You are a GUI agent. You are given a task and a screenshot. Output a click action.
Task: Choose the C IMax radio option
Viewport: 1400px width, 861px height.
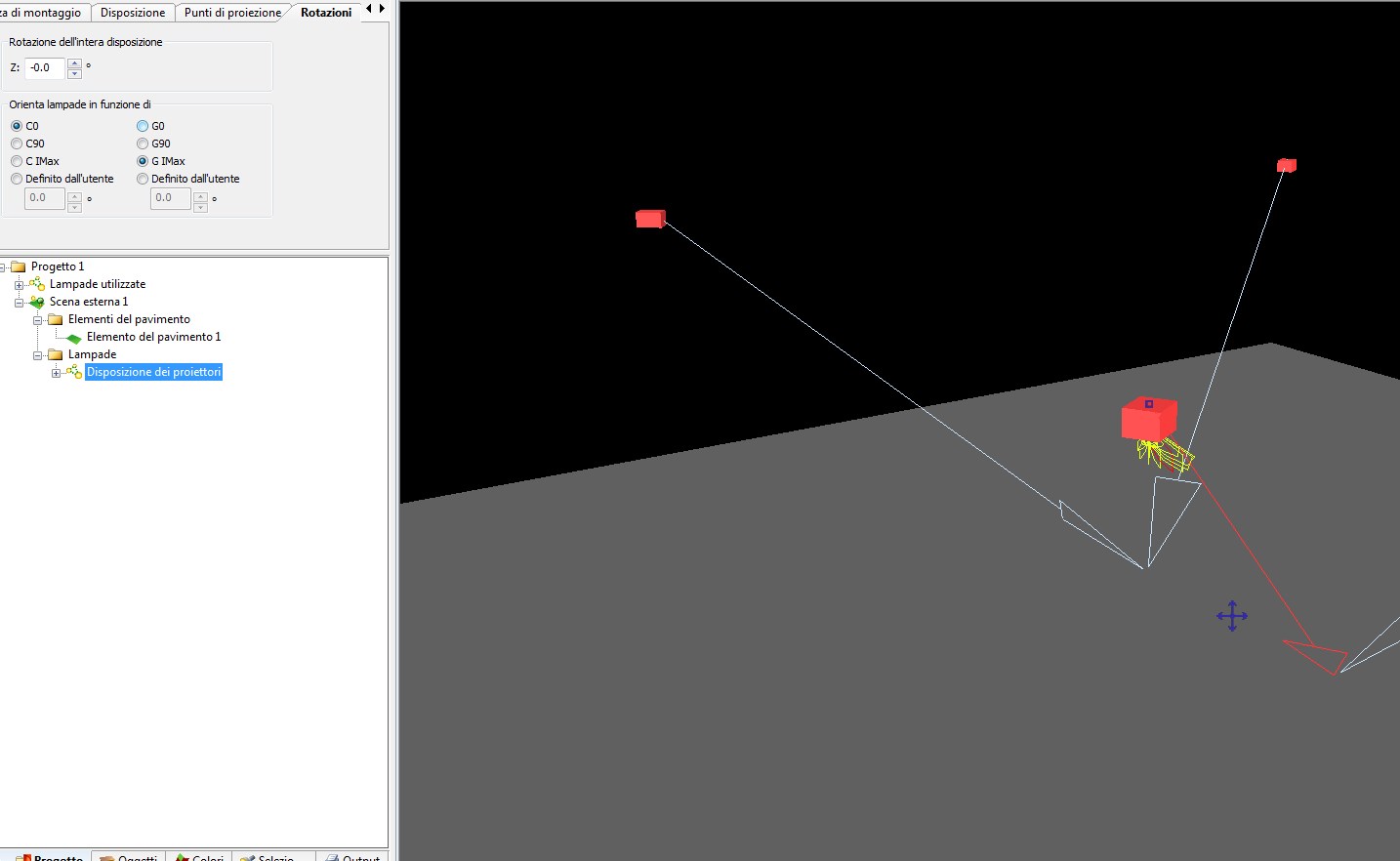(17, 161)
